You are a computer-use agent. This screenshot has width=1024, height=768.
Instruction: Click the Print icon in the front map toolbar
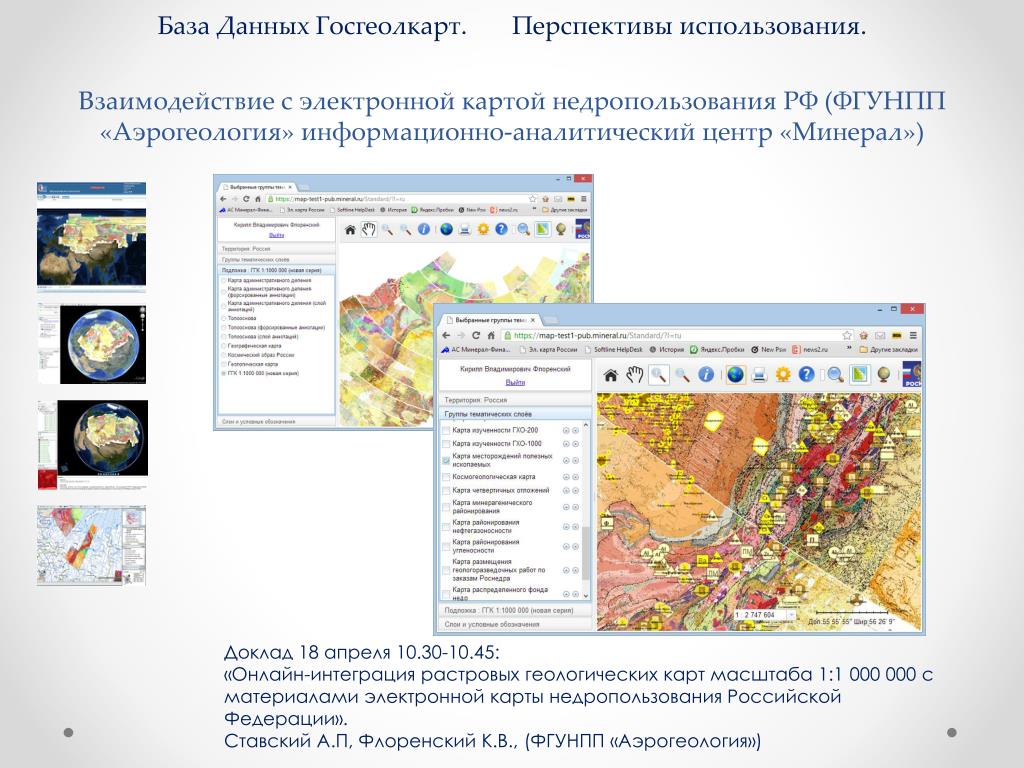pos(759,375)
